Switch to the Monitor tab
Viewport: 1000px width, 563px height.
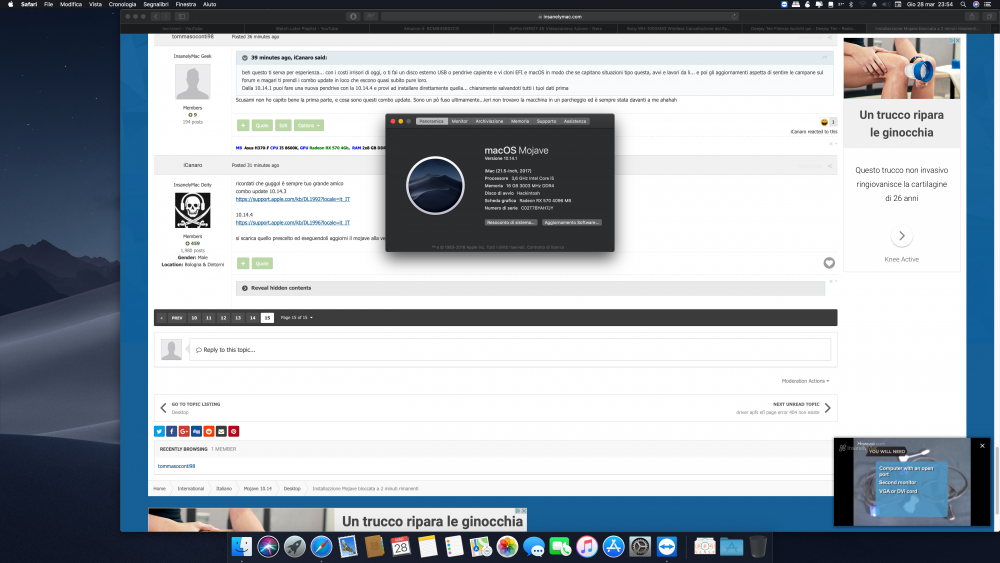coord(460,121)
